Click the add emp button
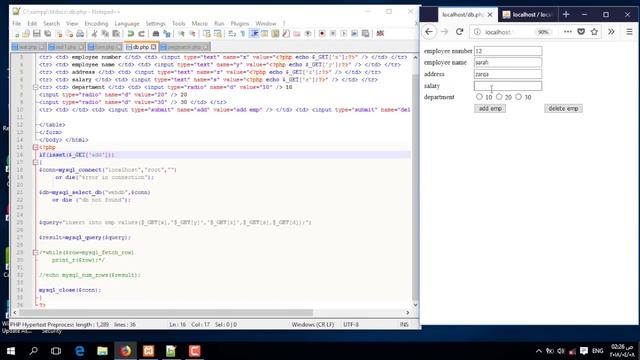This screenshot has height=360, width=640. coord(490,109)
